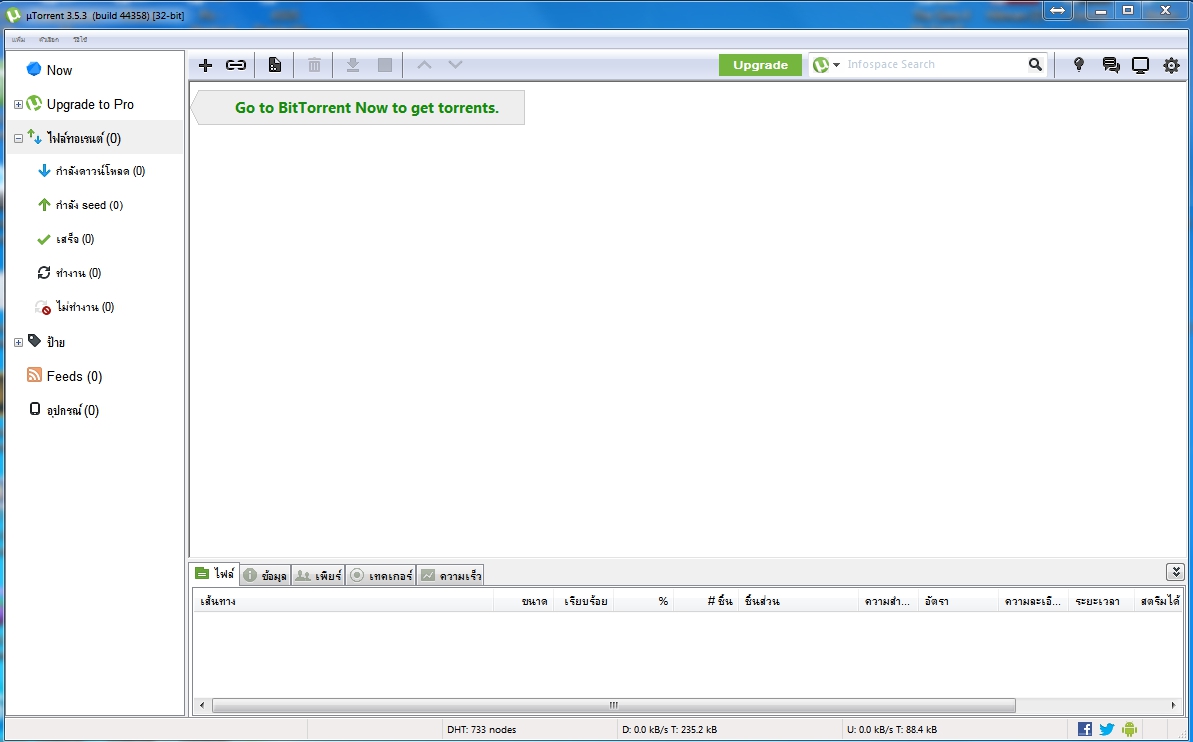Open the วิธีใช้ help menu
Viewport: 1193px width, 742px height.
point(80,39)
